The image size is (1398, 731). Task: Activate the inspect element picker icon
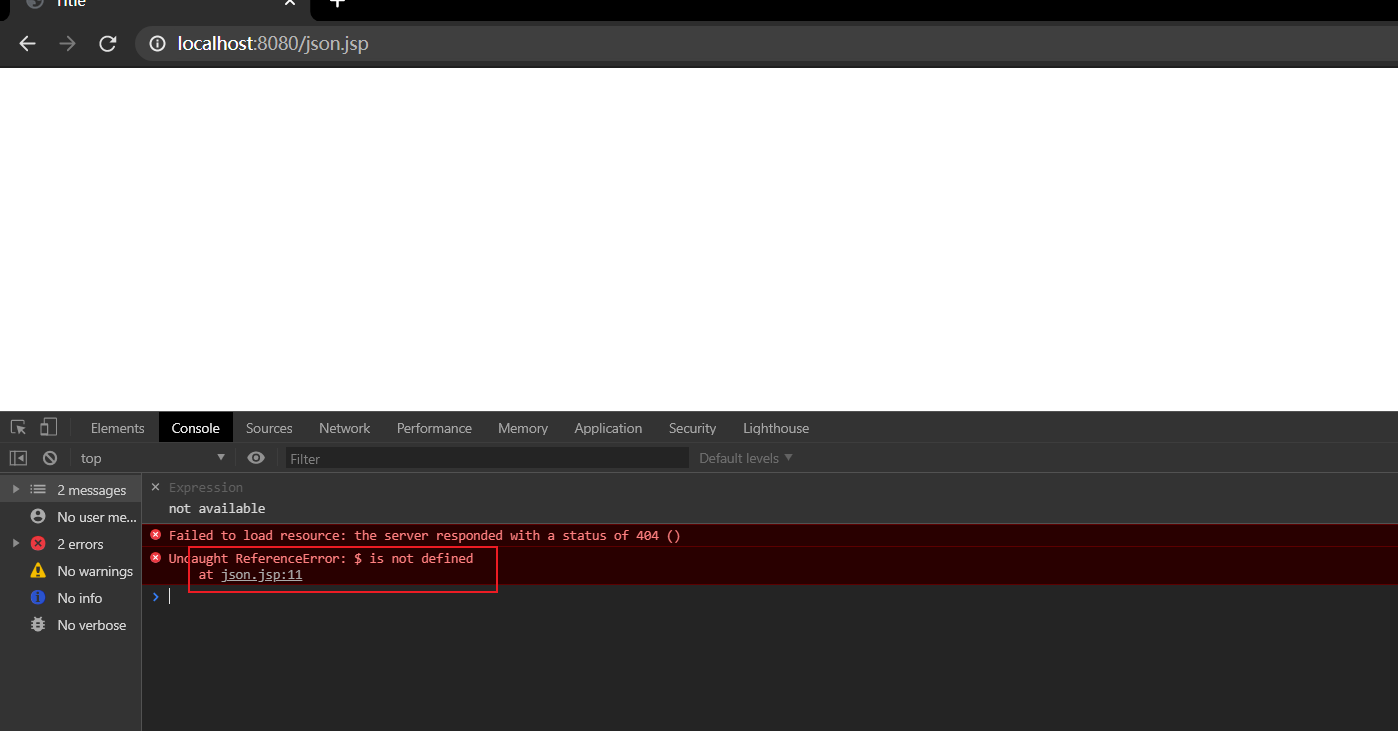pyautogui.click(x=19, y=428)
